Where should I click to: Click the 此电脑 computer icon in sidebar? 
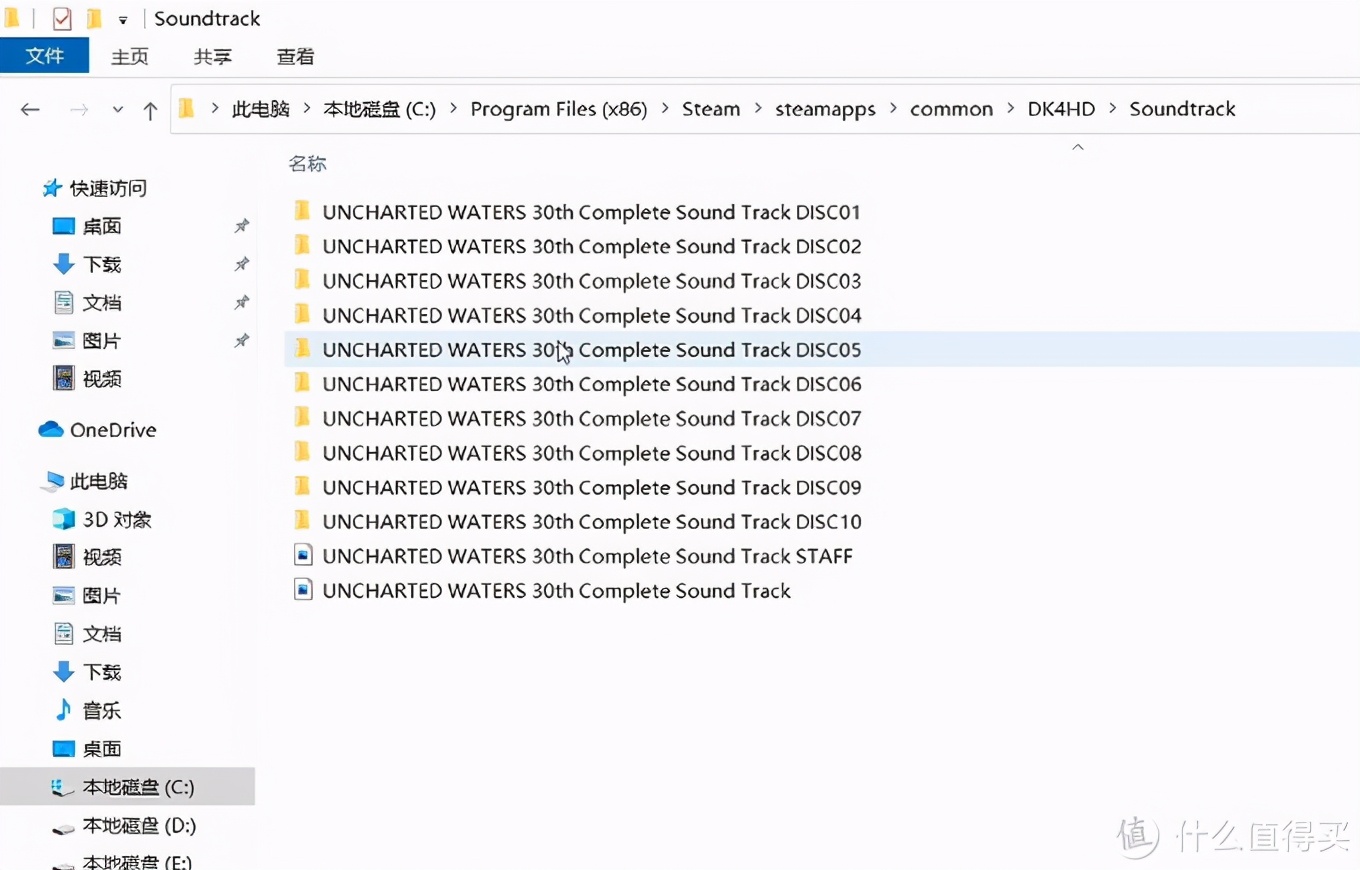click(x=52, y=481)
